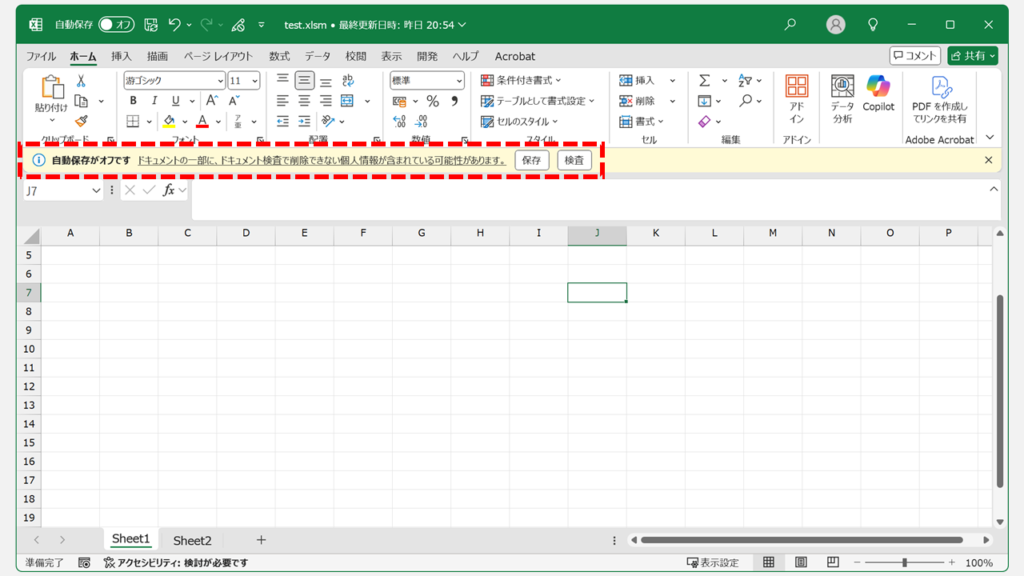Viewport: 1024px width, 576px height.
Task: Switch to the Sheet2 worksheet tab
Action: pyautogui.click(x=192, y=540)
